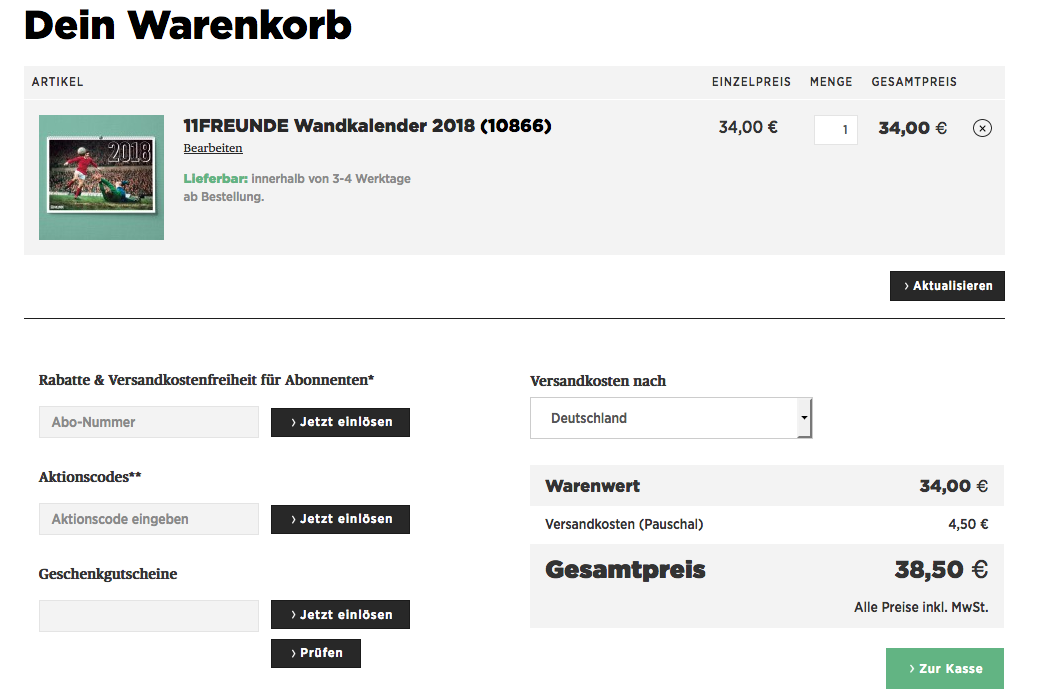The width and height of the screenshot is (1037, 696).
Task: Open the 11FREUNDE Wandkalender 2018 product title
Action: [x=367, y=126]
